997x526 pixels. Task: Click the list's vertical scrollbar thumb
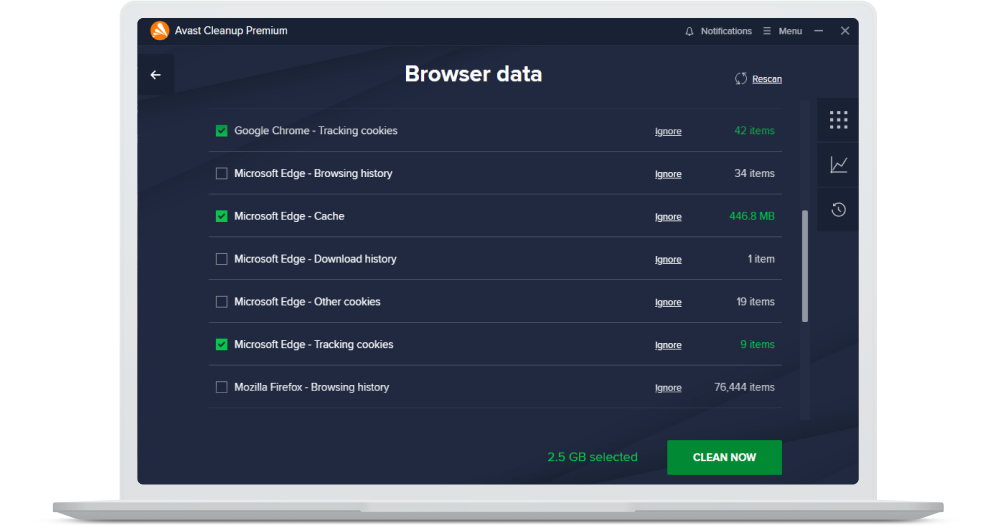coord(805,266)
